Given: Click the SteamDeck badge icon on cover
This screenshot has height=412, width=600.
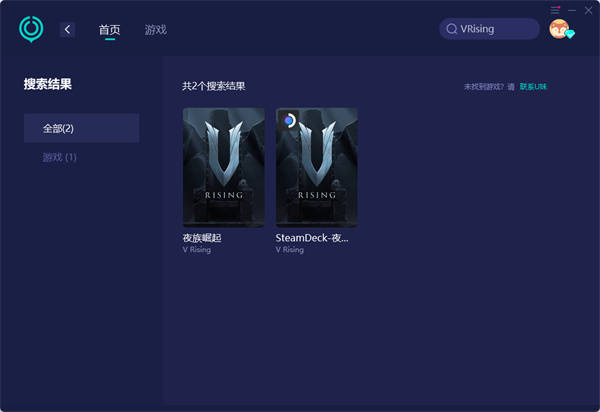Looking at the screenshot, I should [x=289, y=121].
